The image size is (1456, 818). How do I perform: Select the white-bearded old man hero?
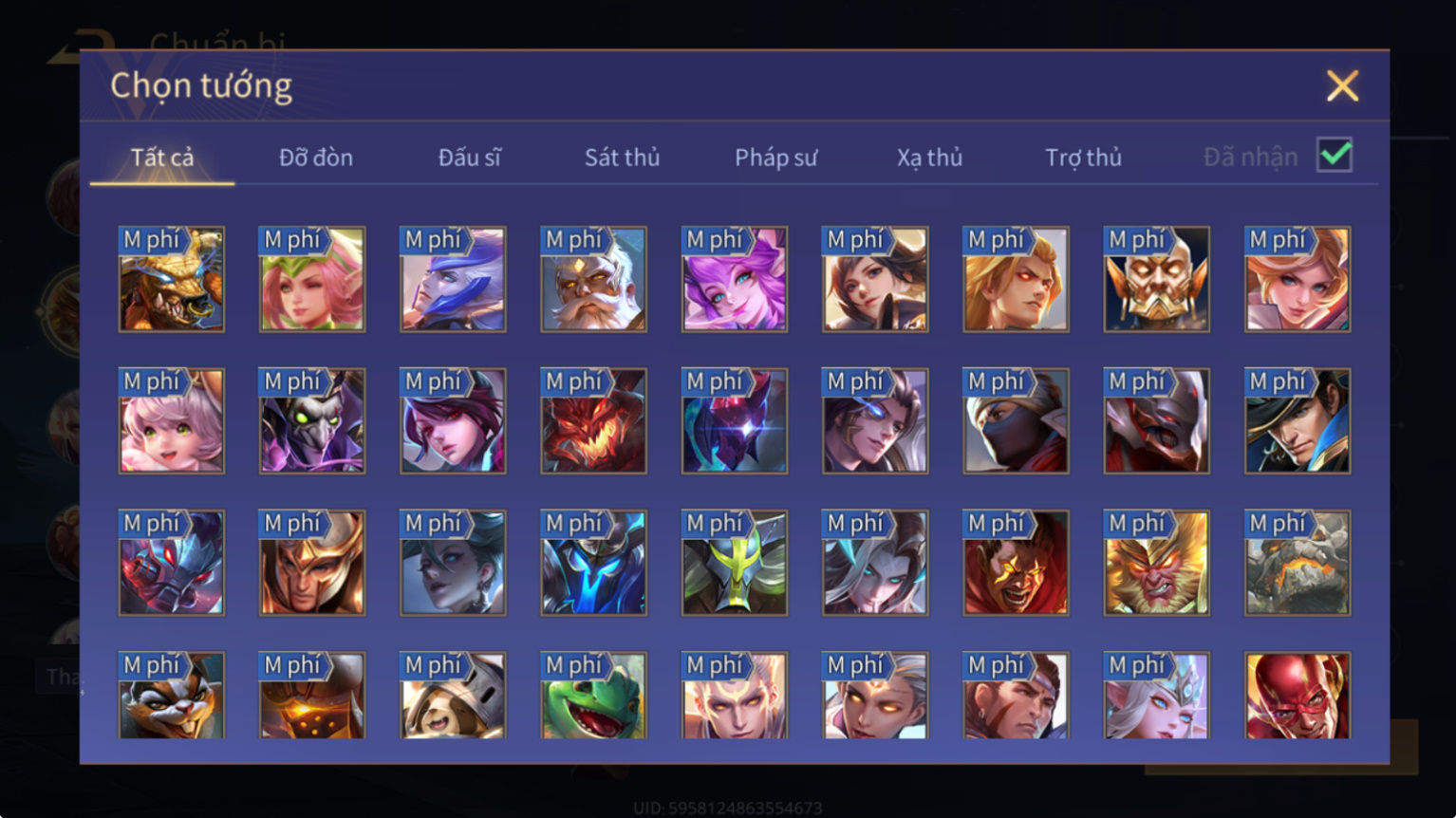click(x=593, y=279)
